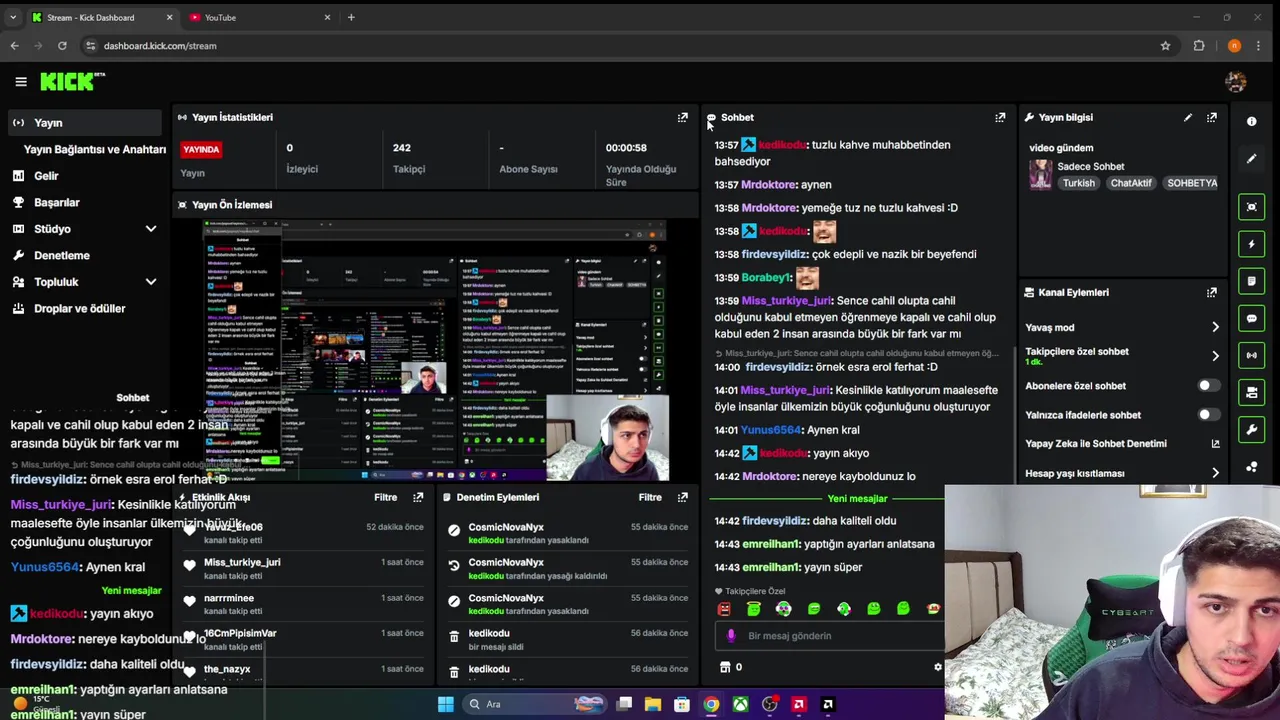Screen dimensions: 1280x720
Task: Pop out the Yayın İstatistikleri panel
Action: point(683,117)
